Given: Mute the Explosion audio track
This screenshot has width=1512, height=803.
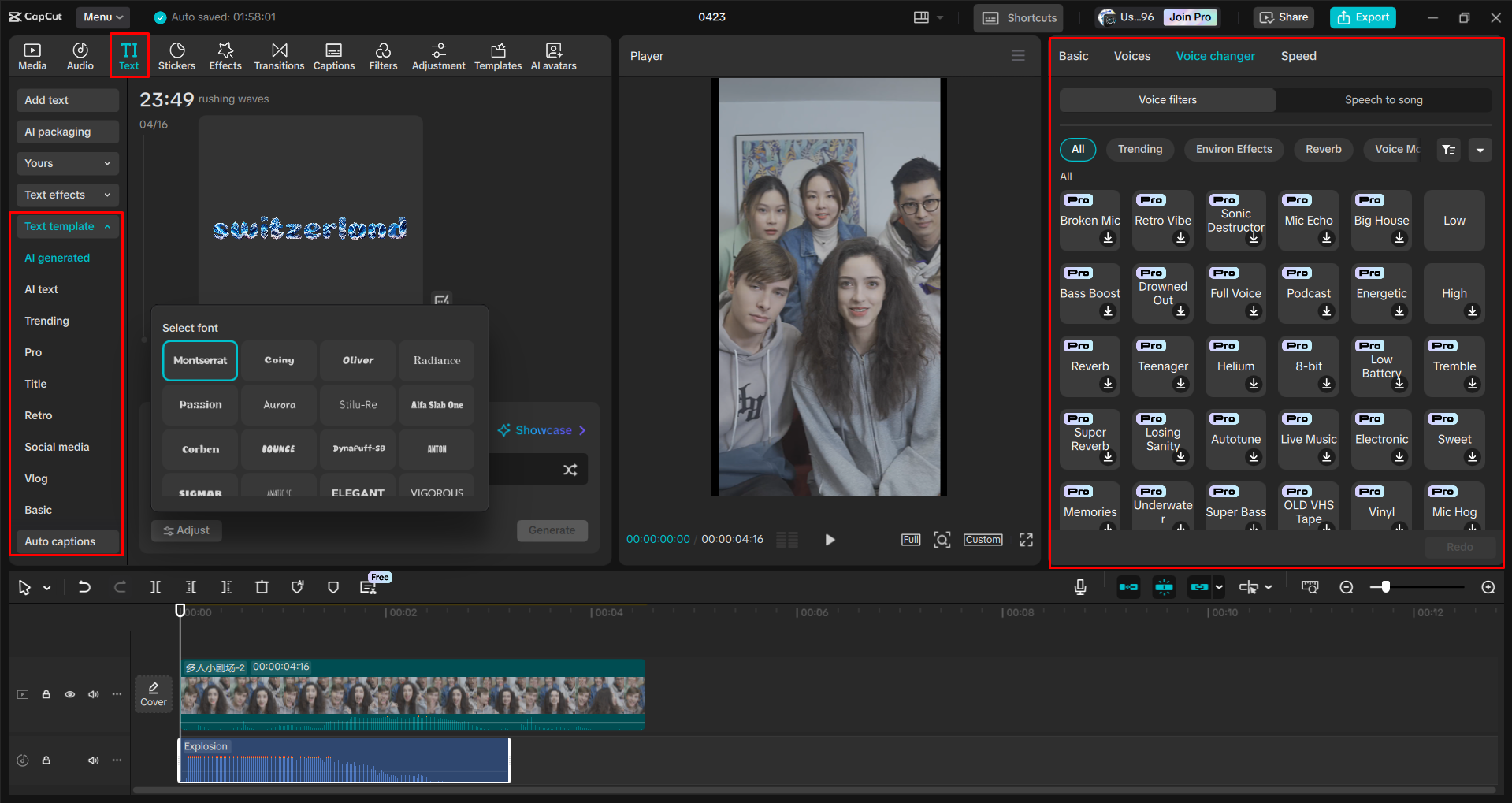Looking at the screenshot, I should point(93,760).
